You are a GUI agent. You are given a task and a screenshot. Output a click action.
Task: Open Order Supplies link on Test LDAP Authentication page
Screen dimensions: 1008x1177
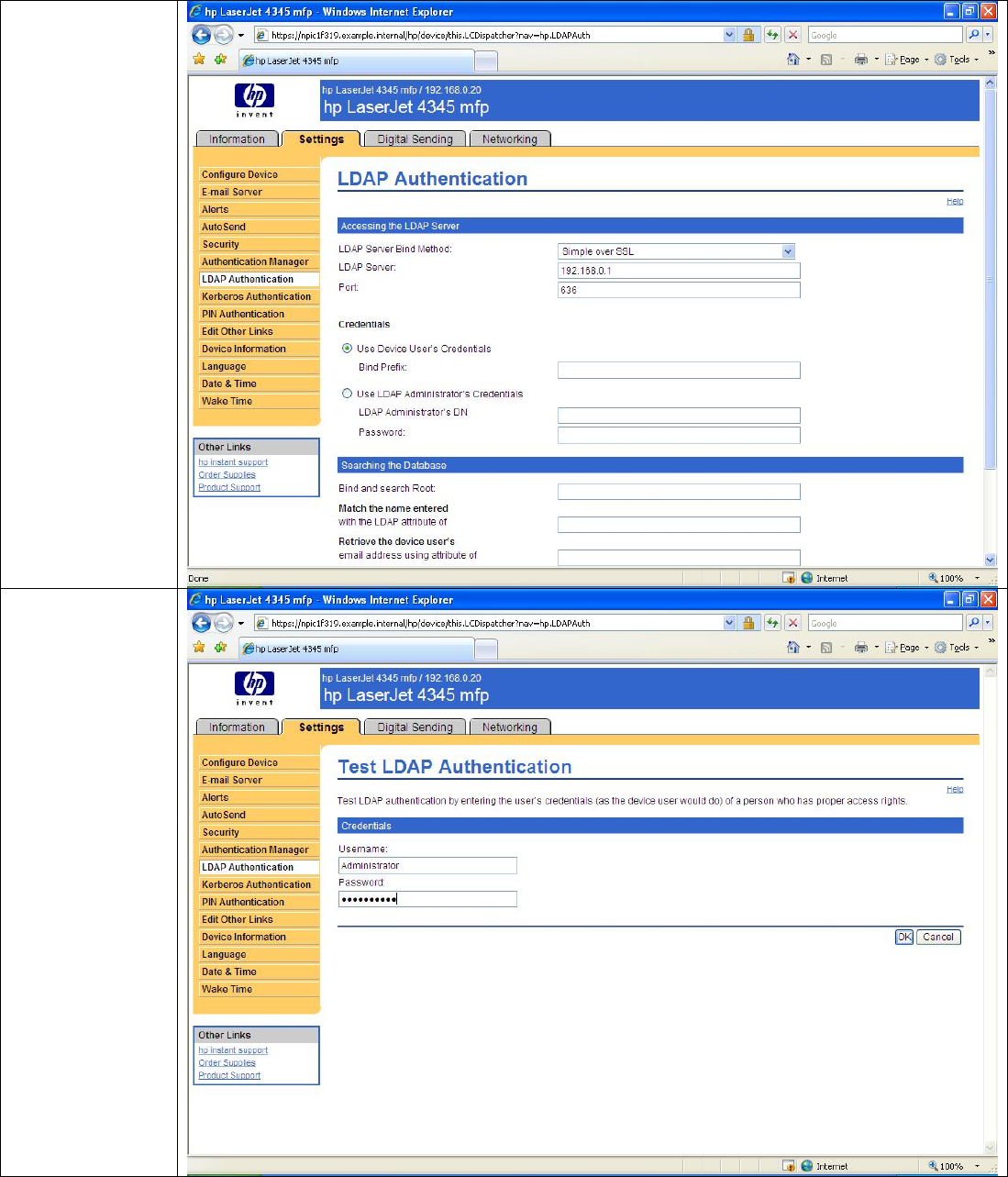click(x=227, y=1062)
